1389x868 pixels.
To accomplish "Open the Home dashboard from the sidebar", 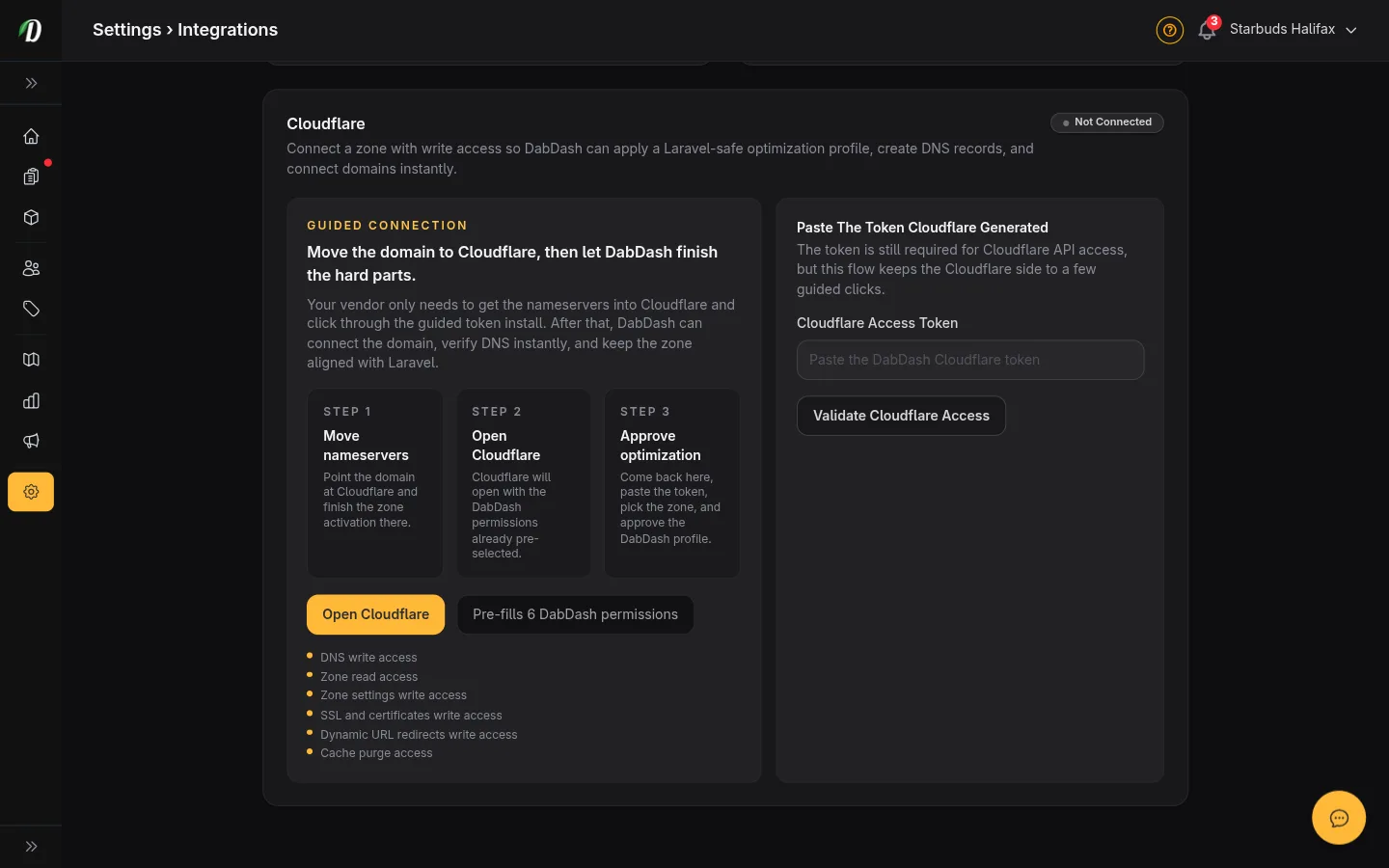I will point(31,136).
